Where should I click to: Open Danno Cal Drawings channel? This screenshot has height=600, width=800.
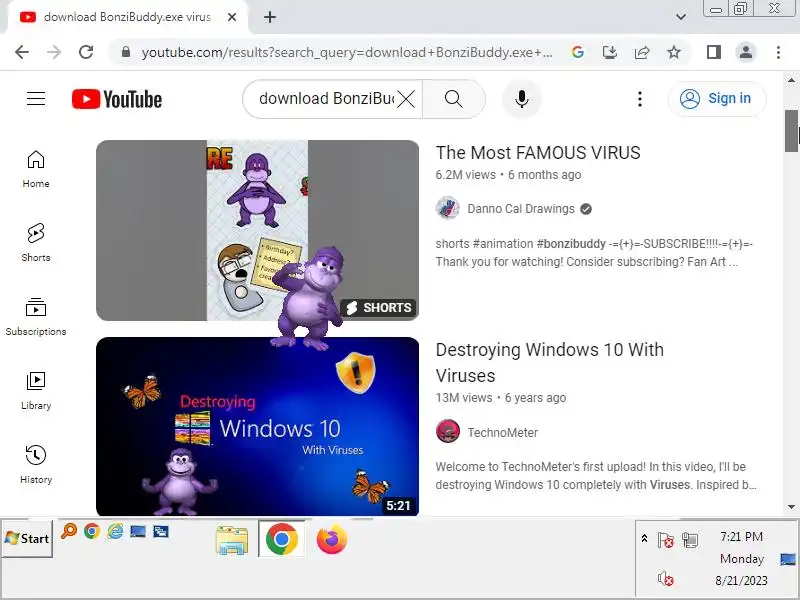(521, 209)
